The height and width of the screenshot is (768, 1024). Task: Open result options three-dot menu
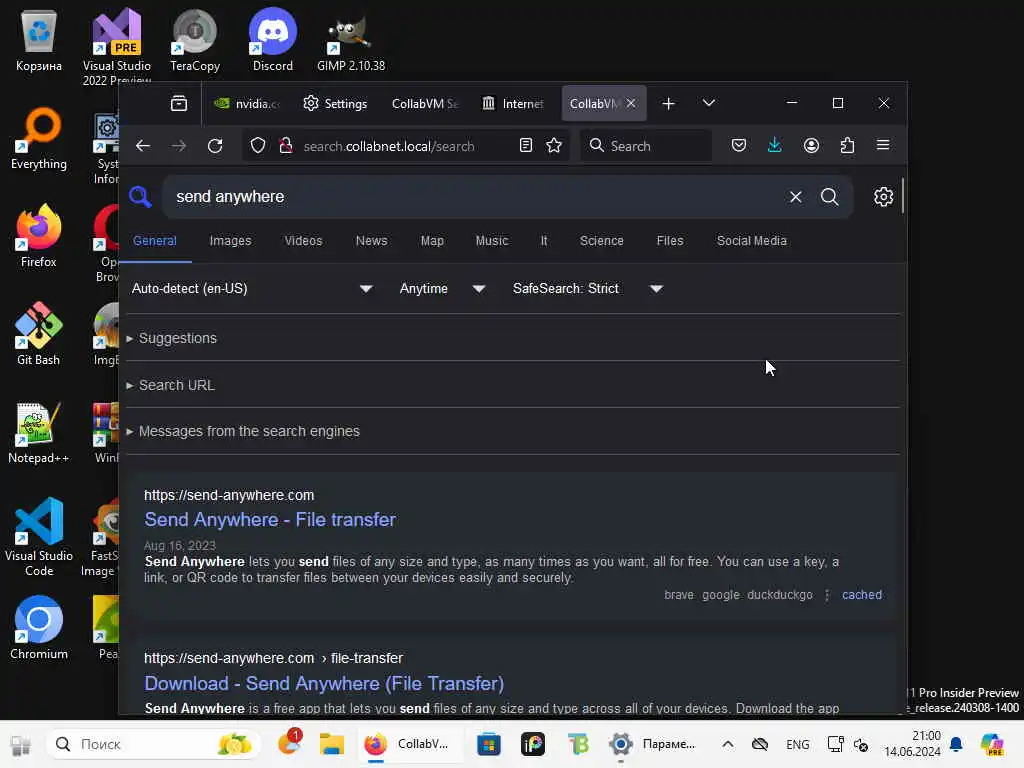click(x=827, y=595)
